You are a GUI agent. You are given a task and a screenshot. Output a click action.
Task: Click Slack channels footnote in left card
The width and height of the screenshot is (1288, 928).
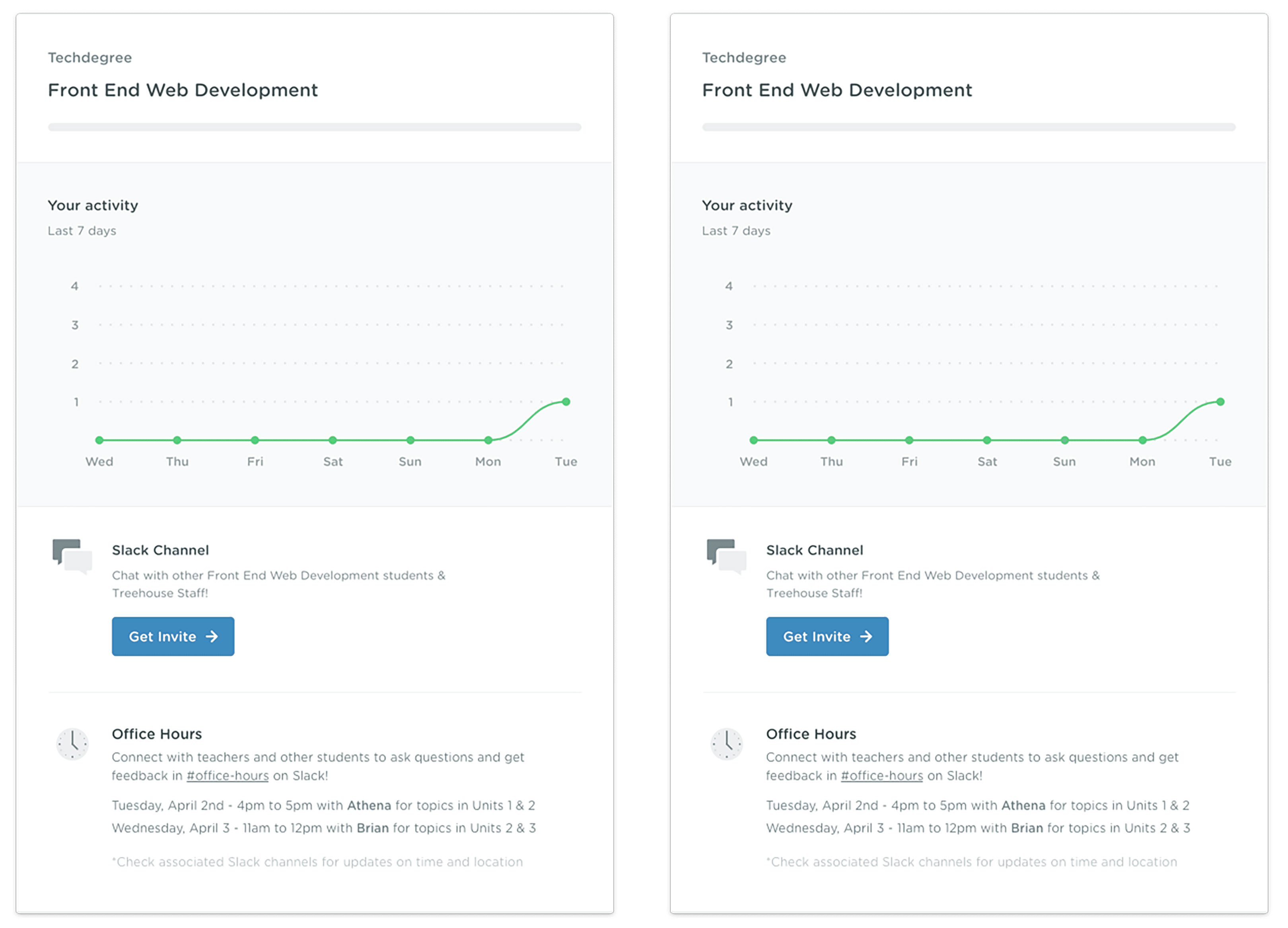coord(317,862)
